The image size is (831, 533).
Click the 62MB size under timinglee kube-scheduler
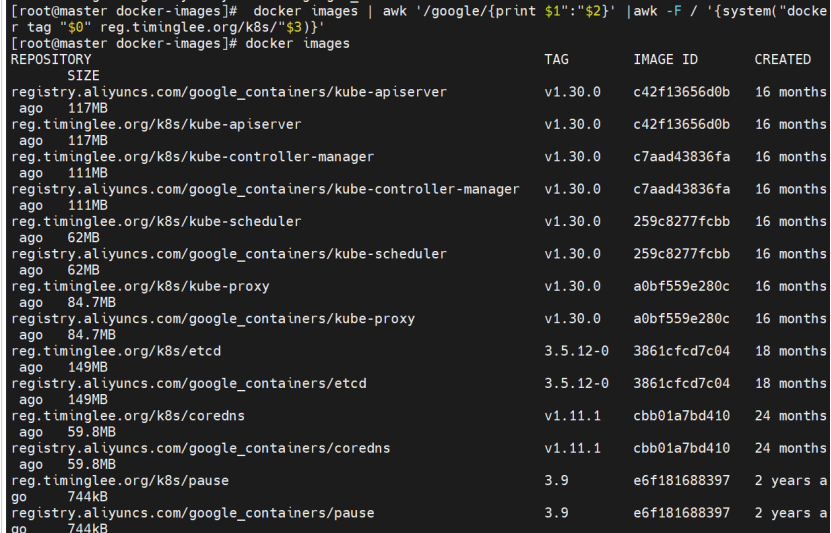point(83,238)
